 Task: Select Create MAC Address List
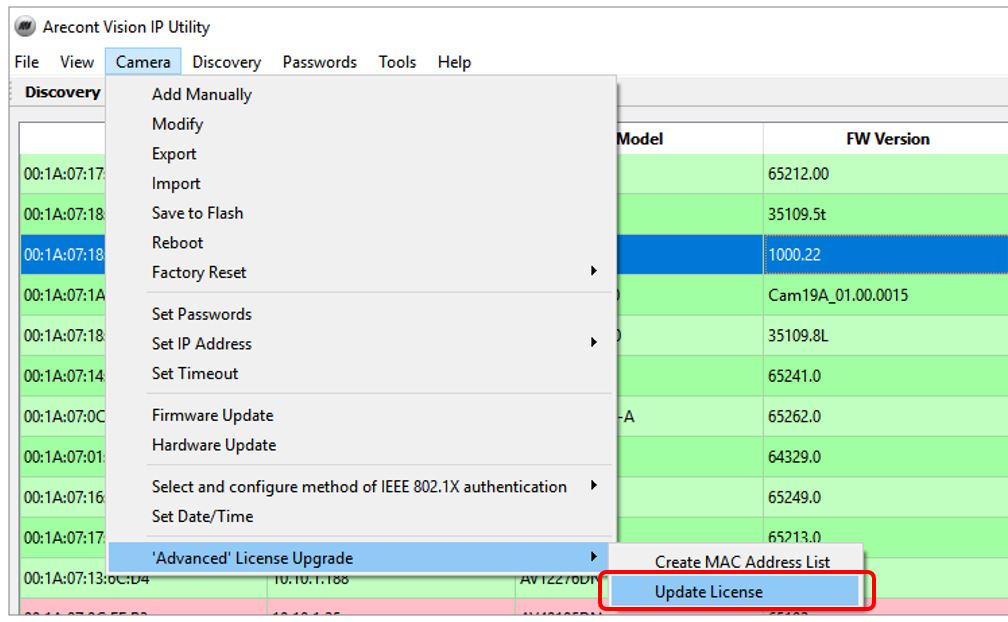coord(735,562)
